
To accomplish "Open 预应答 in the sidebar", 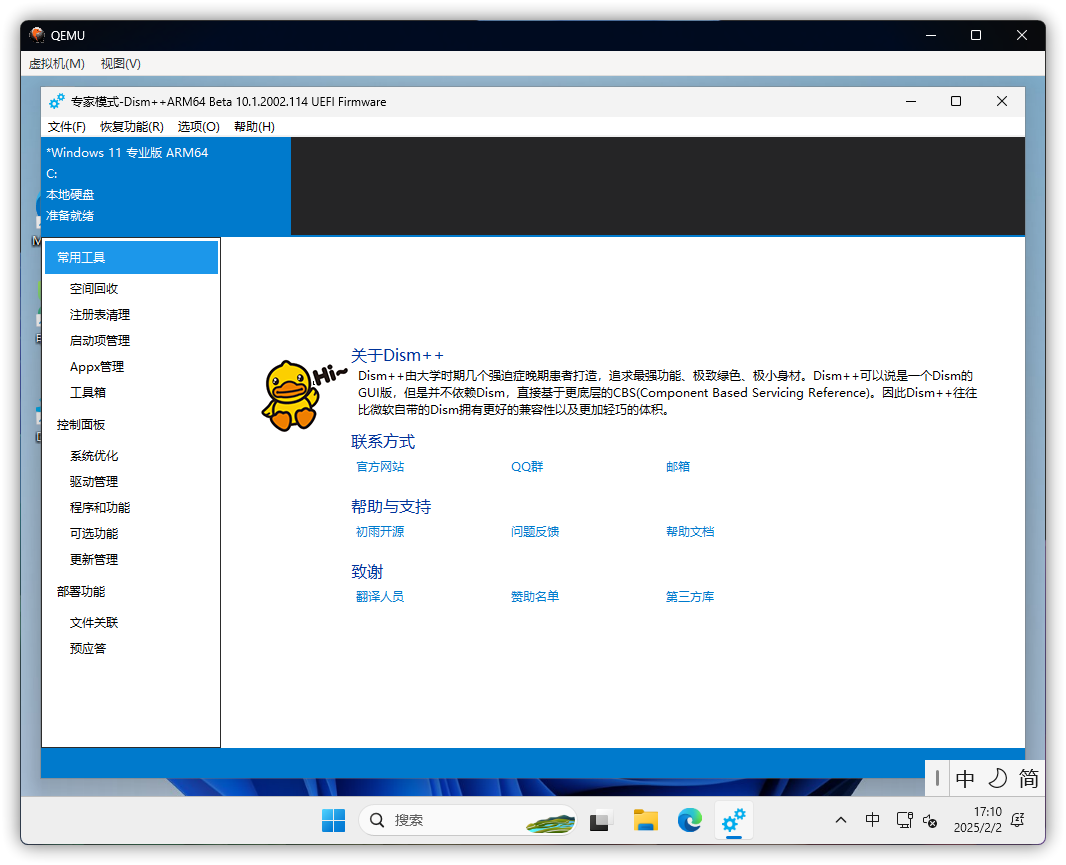I will (x=88, y=648).
